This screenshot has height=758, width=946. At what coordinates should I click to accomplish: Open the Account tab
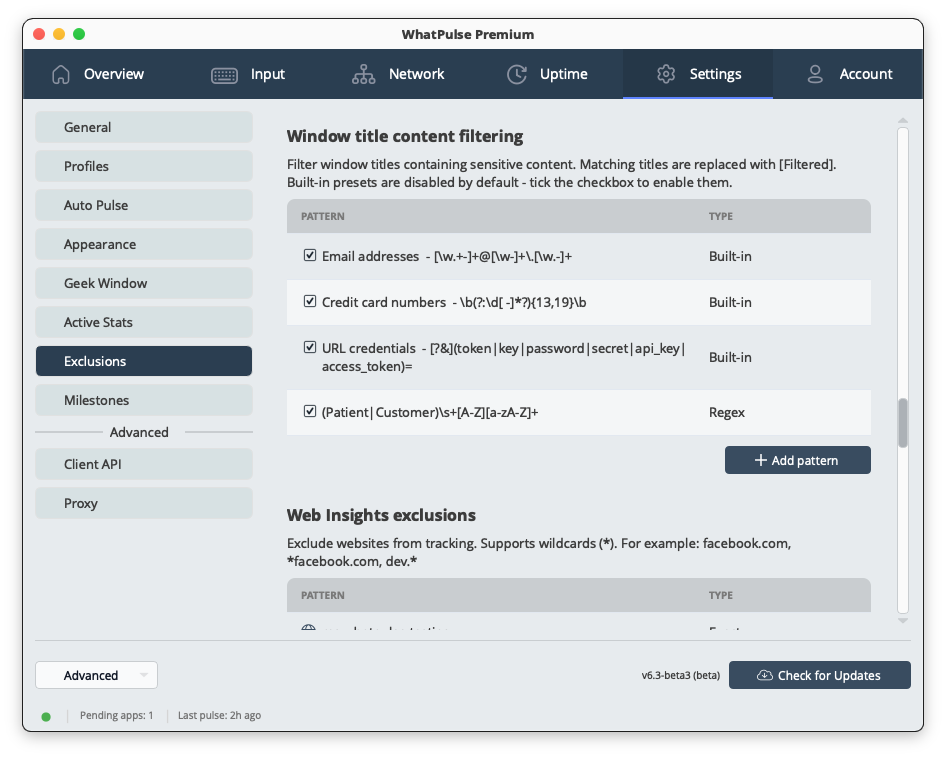[848, 74]
